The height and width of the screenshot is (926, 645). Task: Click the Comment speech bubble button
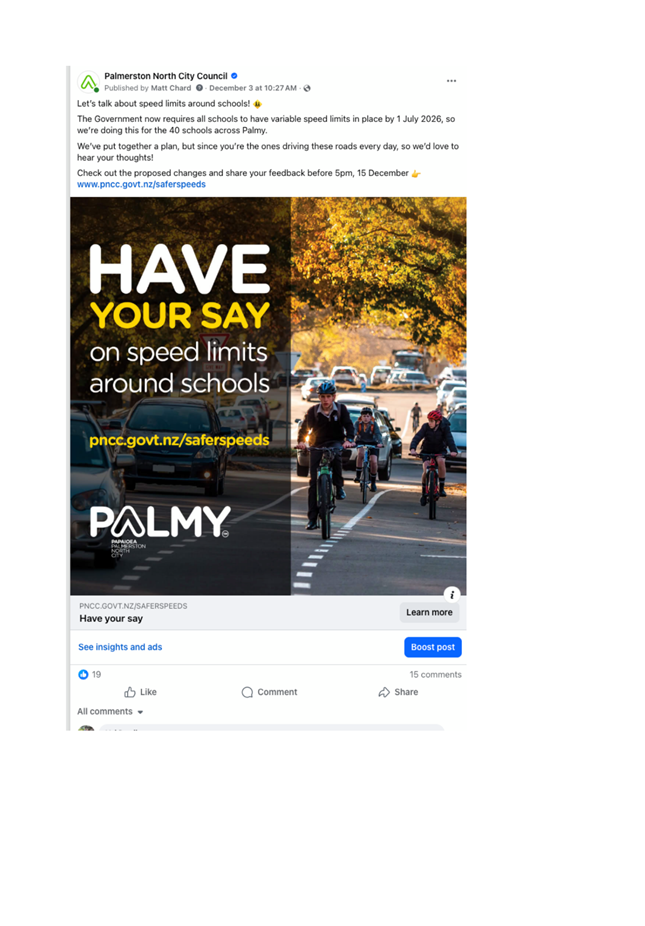(x=269, y=692)
